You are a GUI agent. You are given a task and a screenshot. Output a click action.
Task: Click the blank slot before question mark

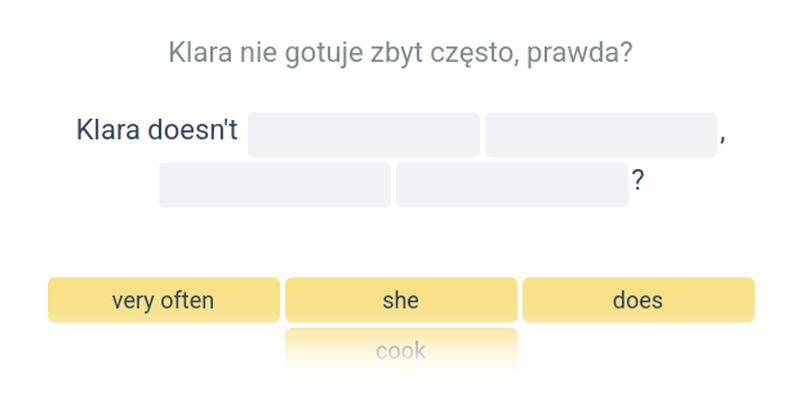click(x=512, y=185)
